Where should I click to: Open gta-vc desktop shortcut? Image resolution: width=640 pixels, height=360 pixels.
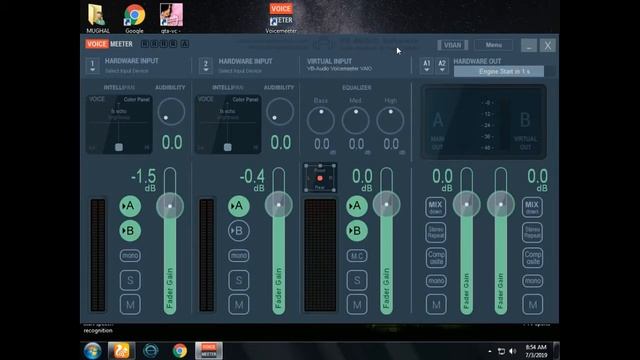[171, 18]
